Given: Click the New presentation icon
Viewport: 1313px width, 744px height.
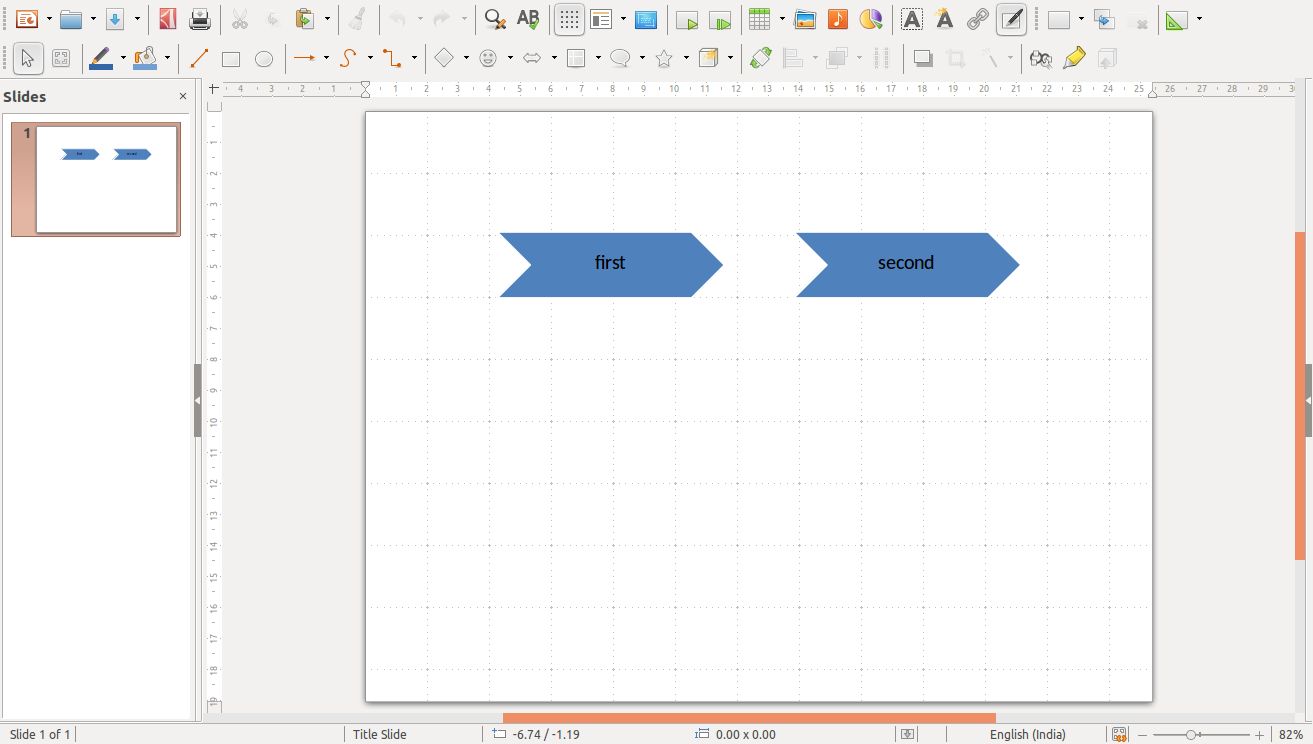Looking at the screenshot, I should 27,19.
